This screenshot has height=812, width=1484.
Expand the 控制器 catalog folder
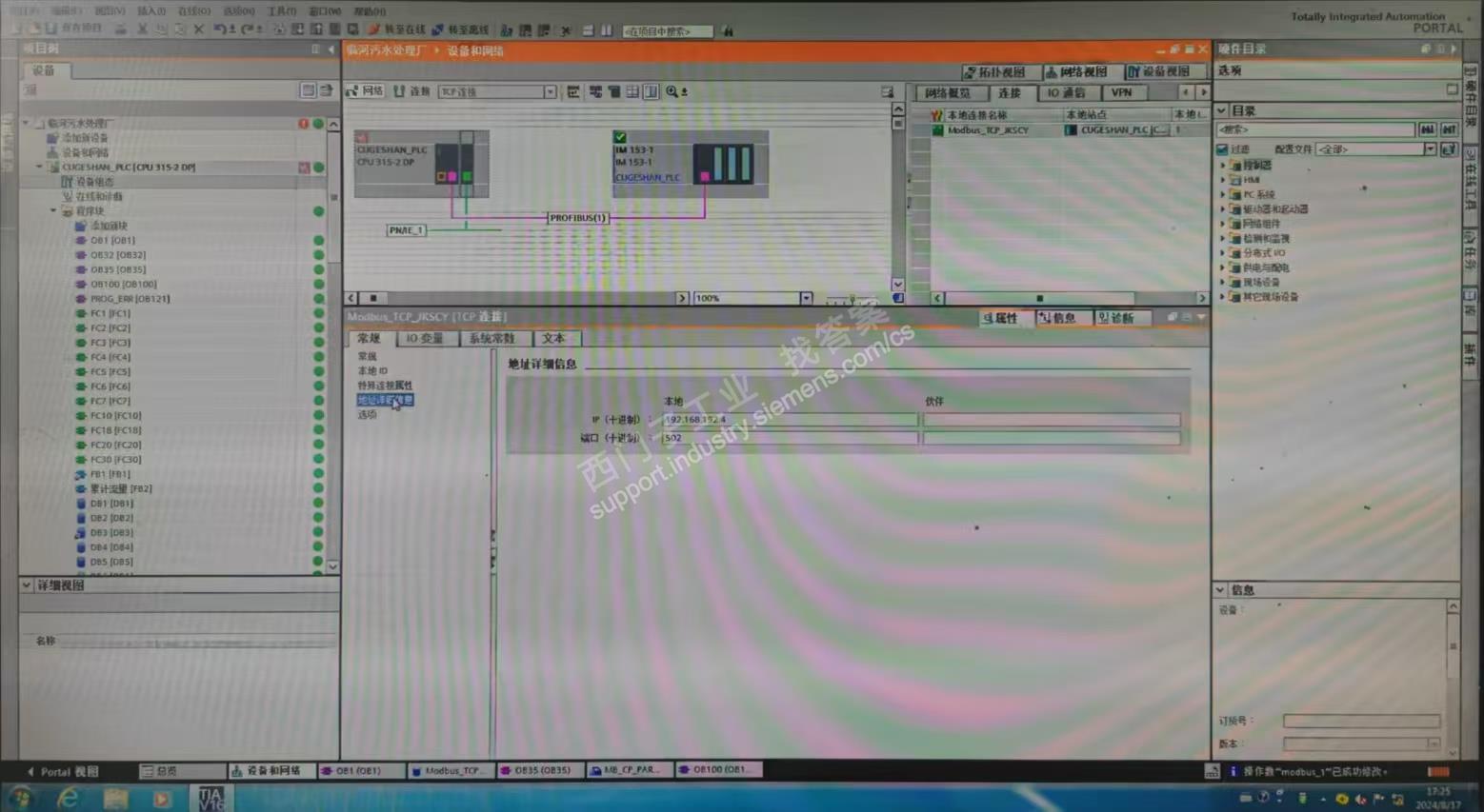click(1224, 166)
